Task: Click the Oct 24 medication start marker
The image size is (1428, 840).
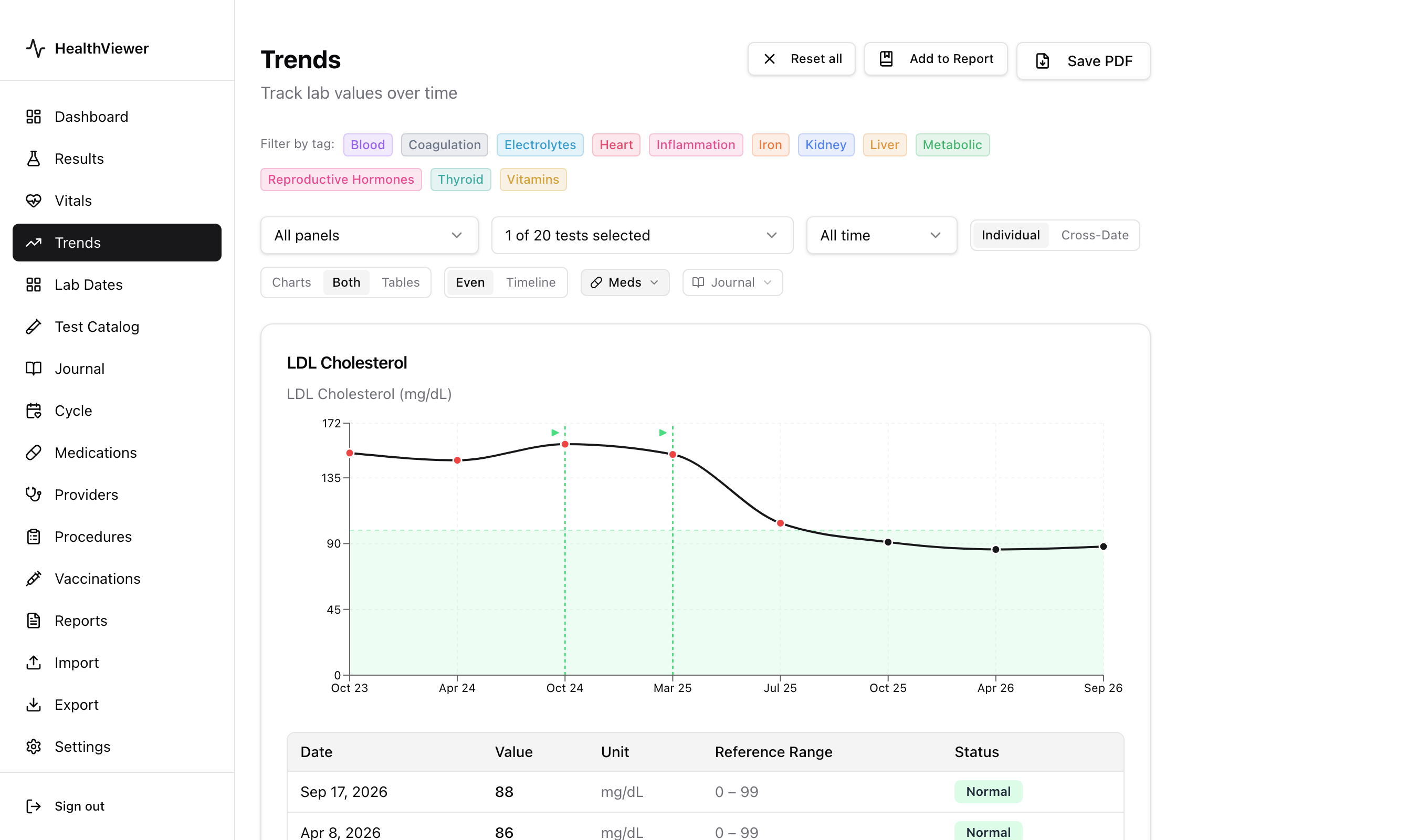Action: click(555, 433)
